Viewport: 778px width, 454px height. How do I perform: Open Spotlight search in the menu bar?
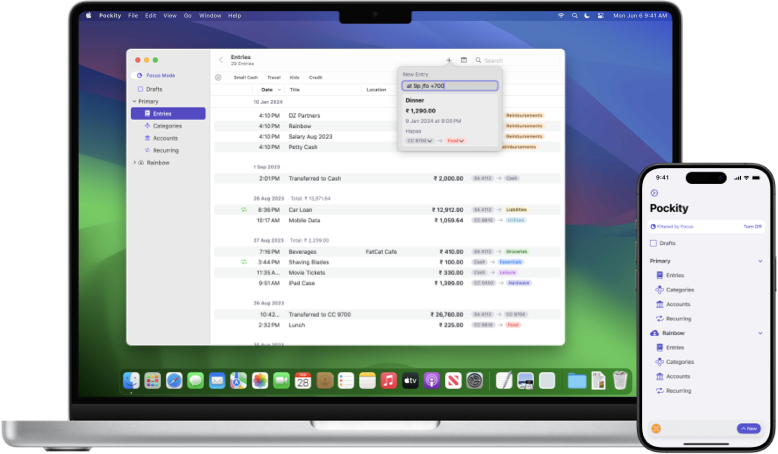[x=575, y=16]
